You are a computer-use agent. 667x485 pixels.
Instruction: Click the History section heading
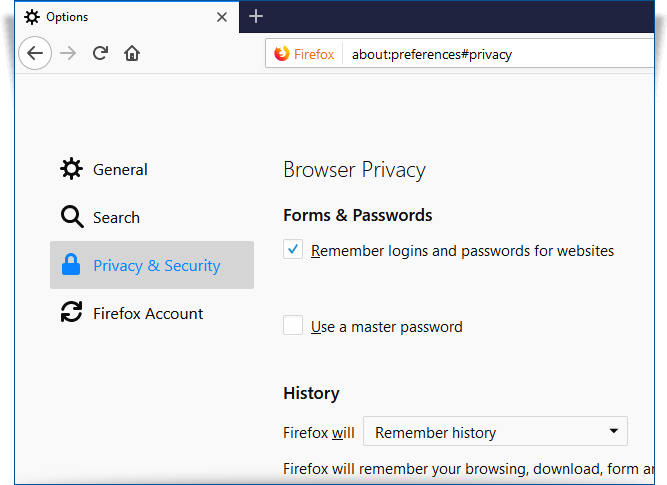[x=311, y=394]
